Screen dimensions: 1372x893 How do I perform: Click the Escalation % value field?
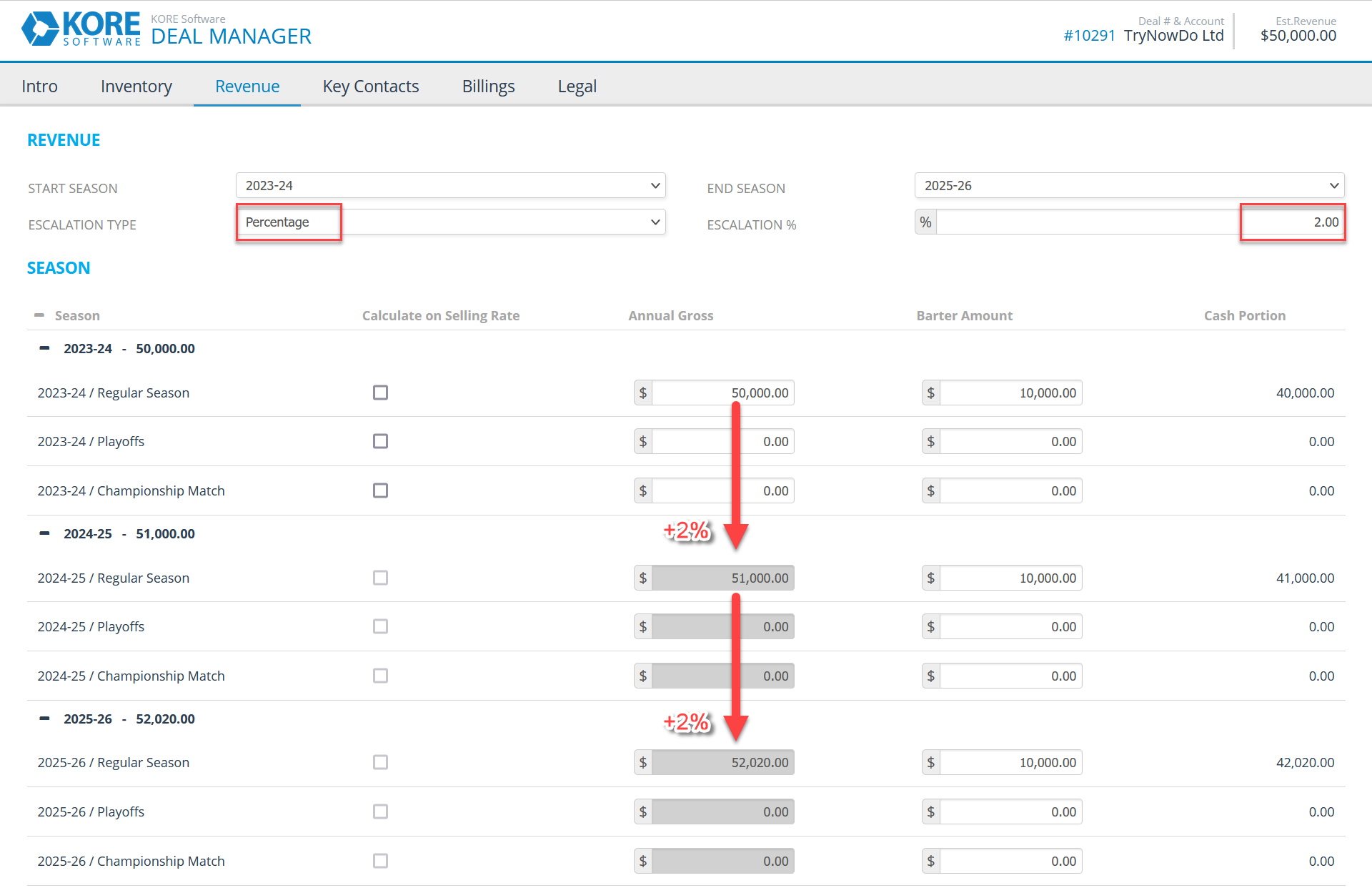[1140, 222]
